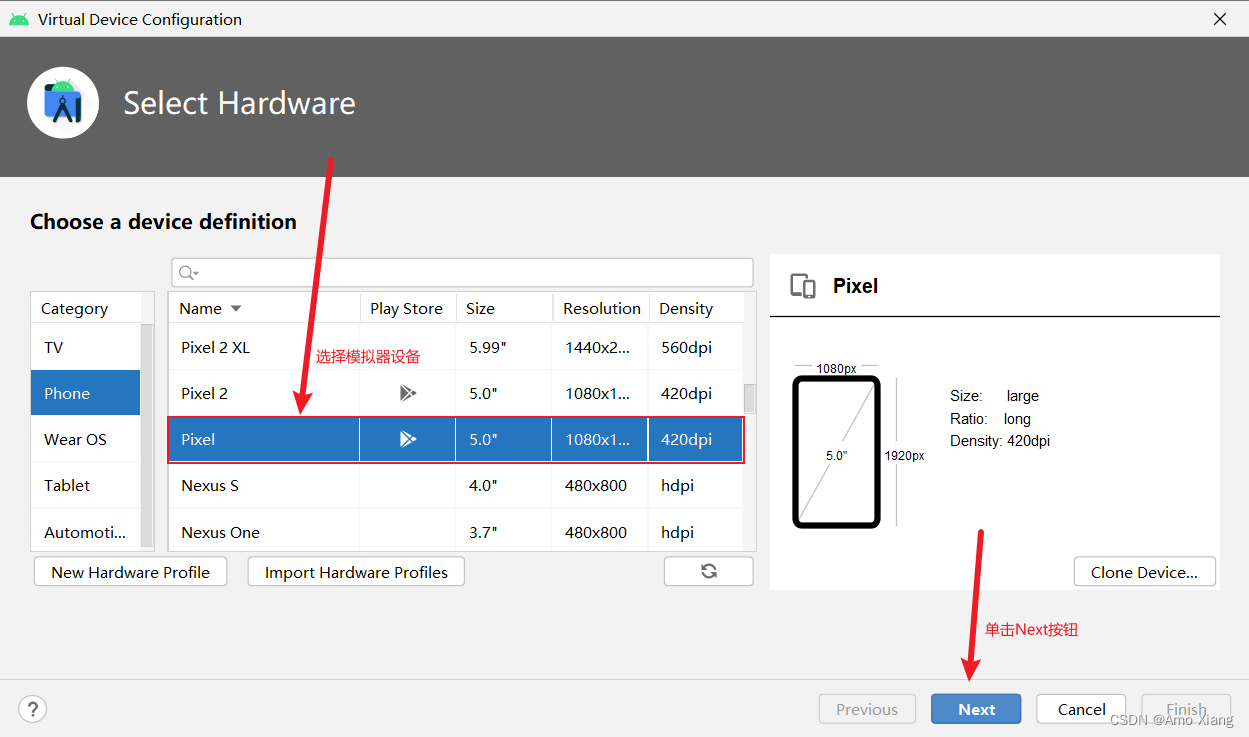The image size is (1249, 737).
Task: Select the Wear OS category
Action: coord(86,439)
